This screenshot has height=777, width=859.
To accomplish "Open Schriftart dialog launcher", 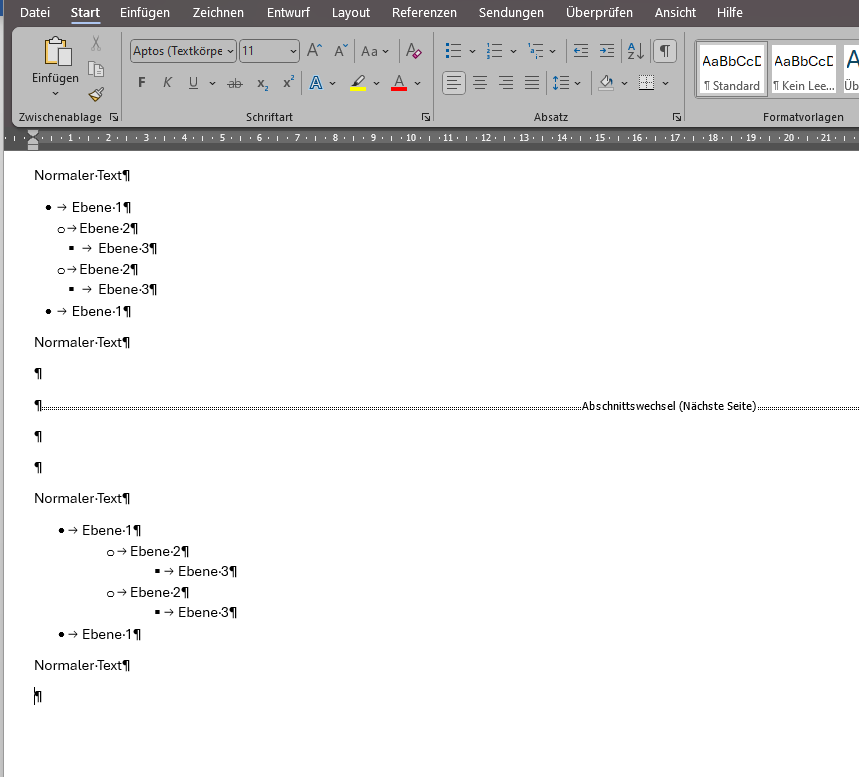I will click(x=426, y=117).
